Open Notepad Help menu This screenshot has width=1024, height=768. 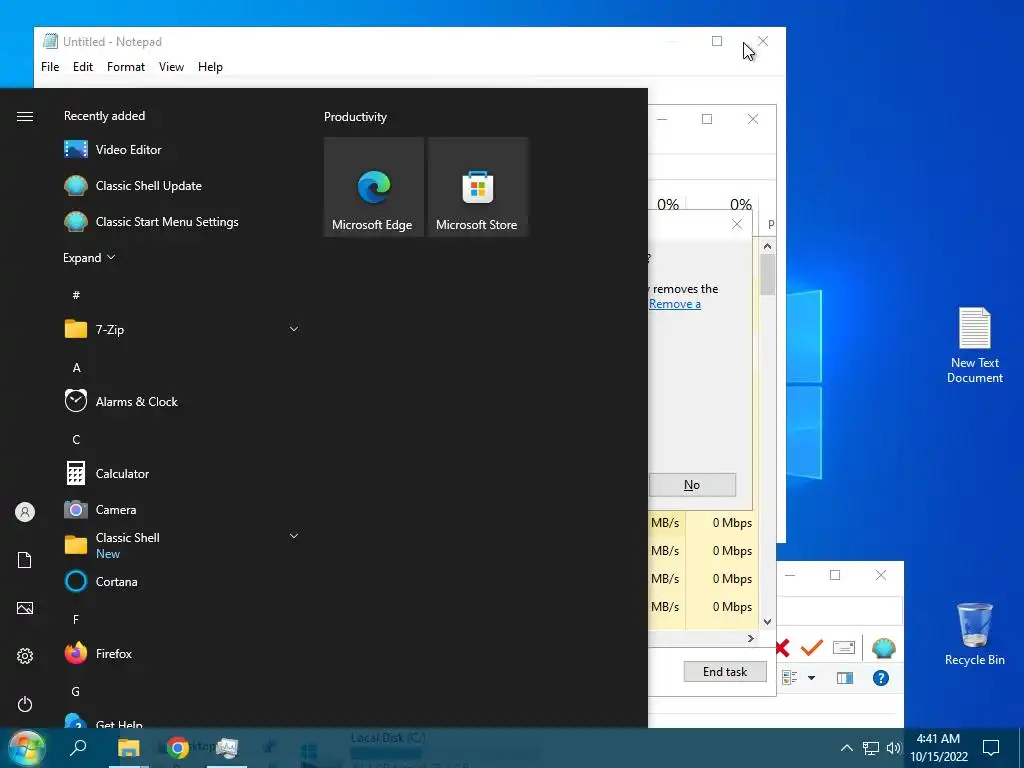point(210,67)
